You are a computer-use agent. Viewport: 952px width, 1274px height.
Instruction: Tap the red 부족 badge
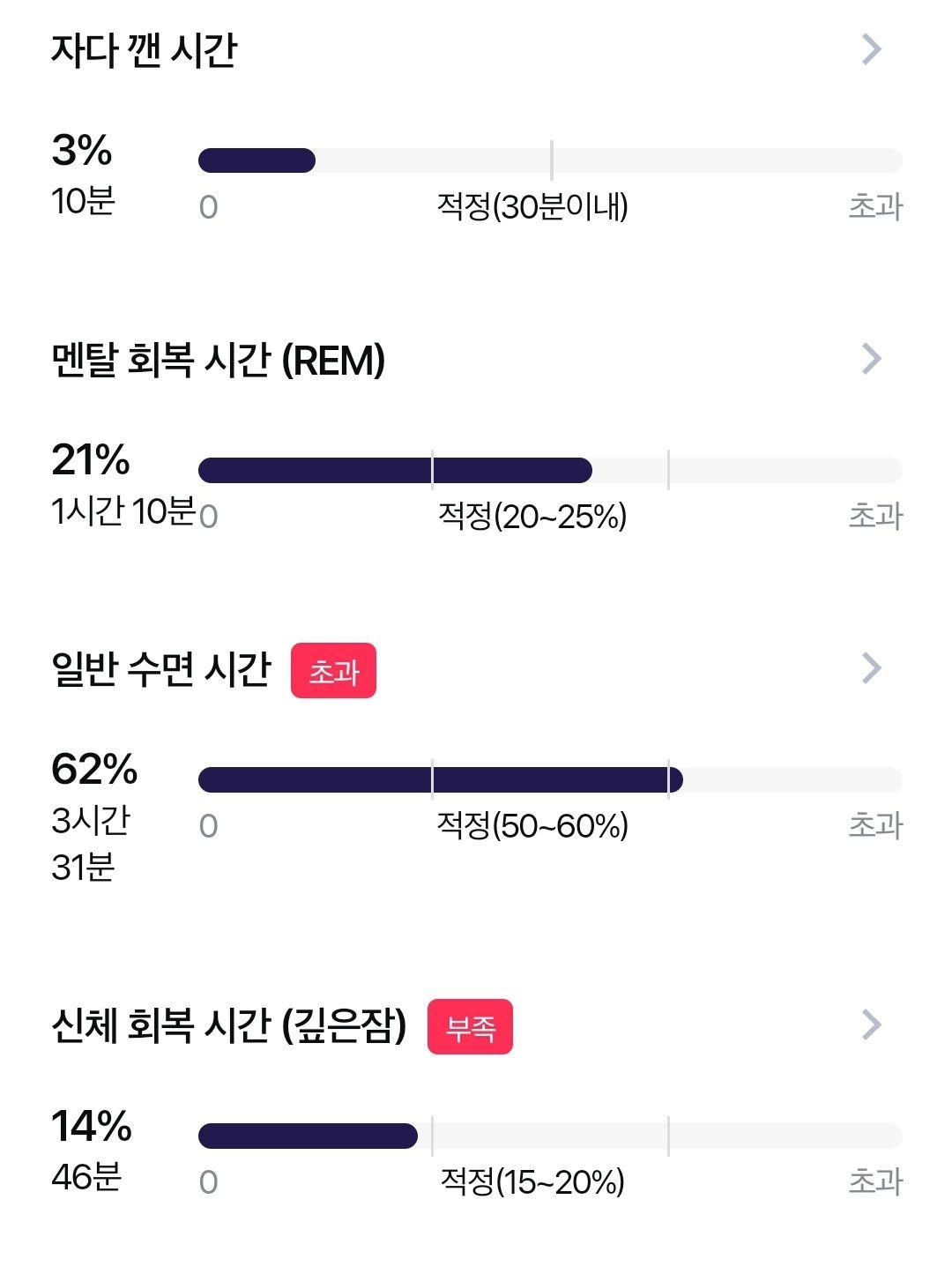470,1027
